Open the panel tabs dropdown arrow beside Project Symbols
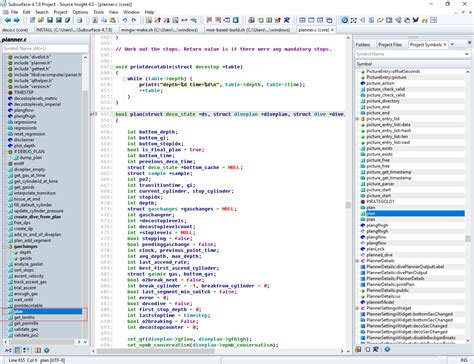Screen dimensions: 474x364 click(x=453, y=44)
